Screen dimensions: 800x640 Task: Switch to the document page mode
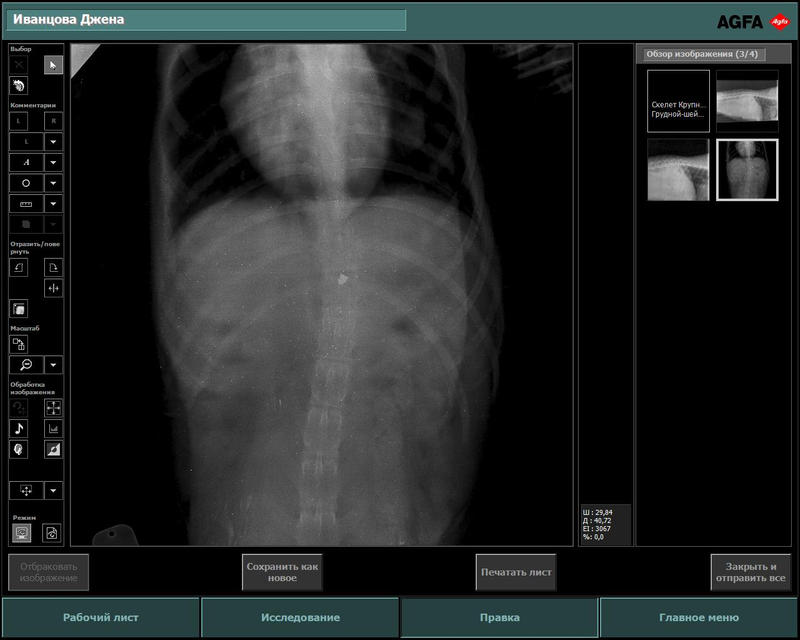tap(52, 533)
